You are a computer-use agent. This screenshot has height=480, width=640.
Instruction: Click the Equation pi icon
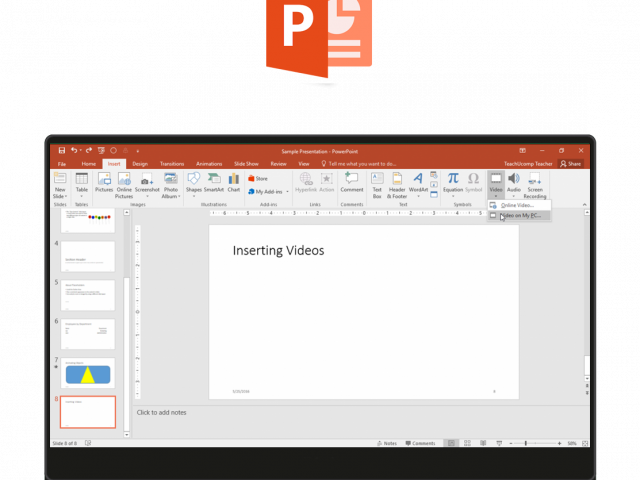click(453, 179)
